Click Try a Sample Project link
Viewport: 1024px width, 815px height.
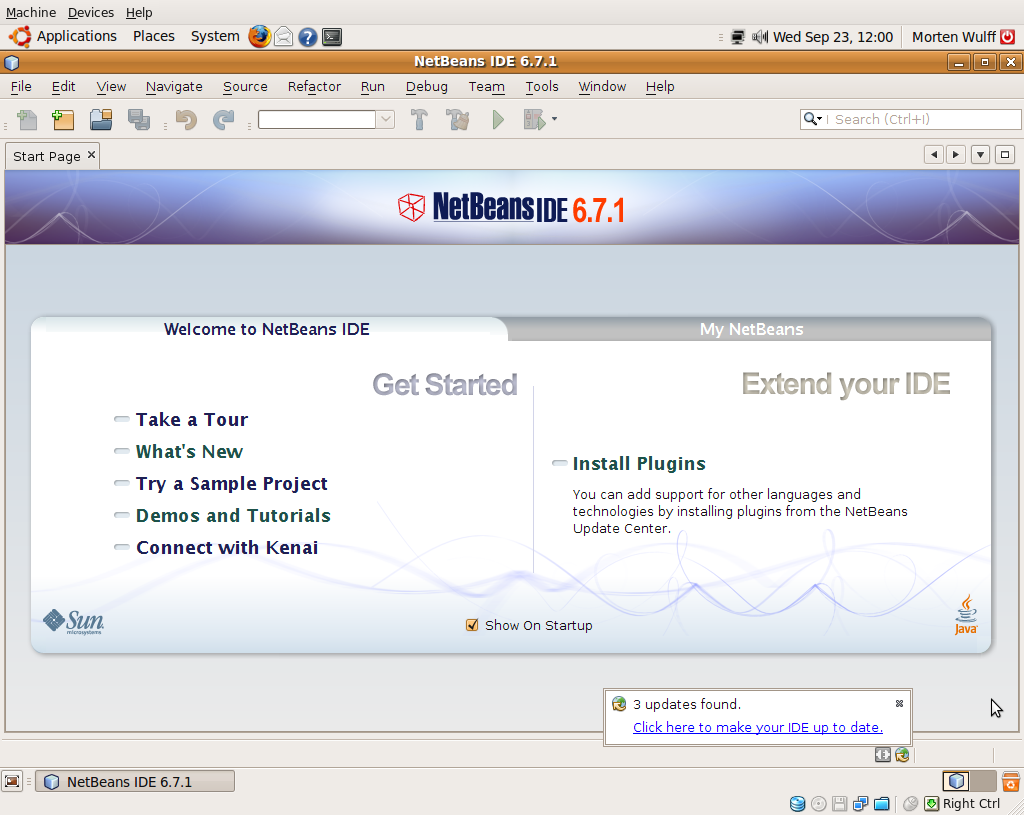click(x=232, y=483)
